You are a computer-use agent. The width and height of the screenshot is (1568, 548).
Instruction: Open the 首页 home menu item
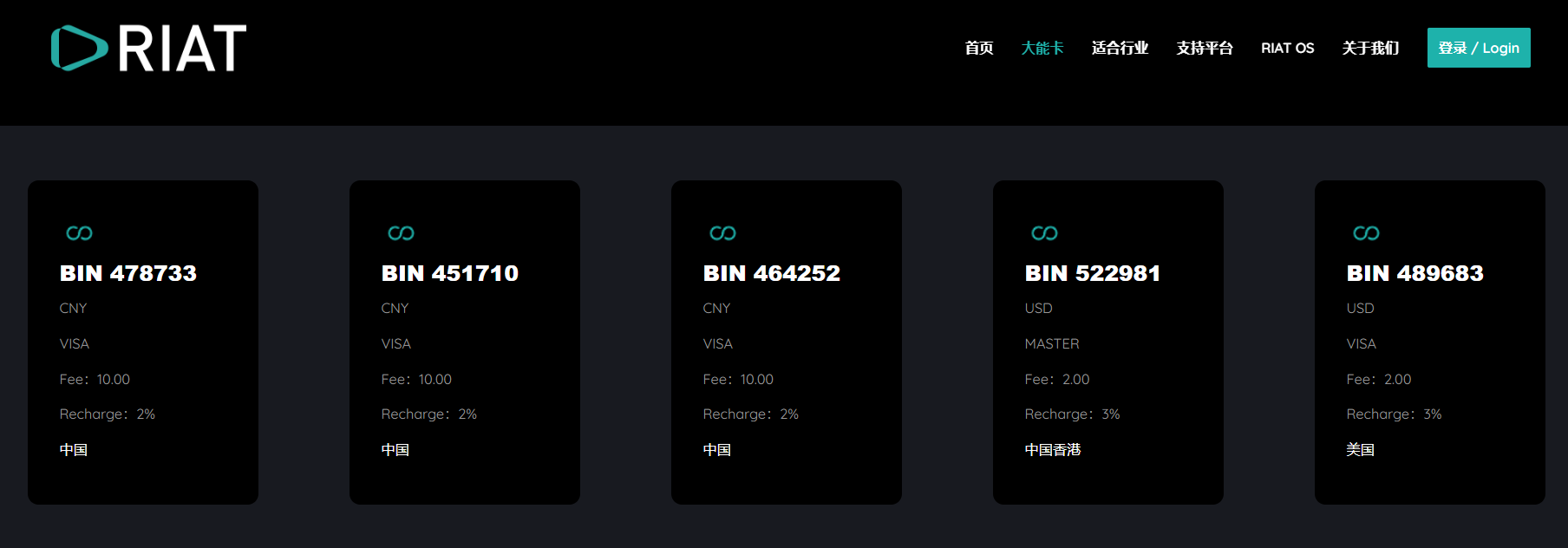pos(979,48)
